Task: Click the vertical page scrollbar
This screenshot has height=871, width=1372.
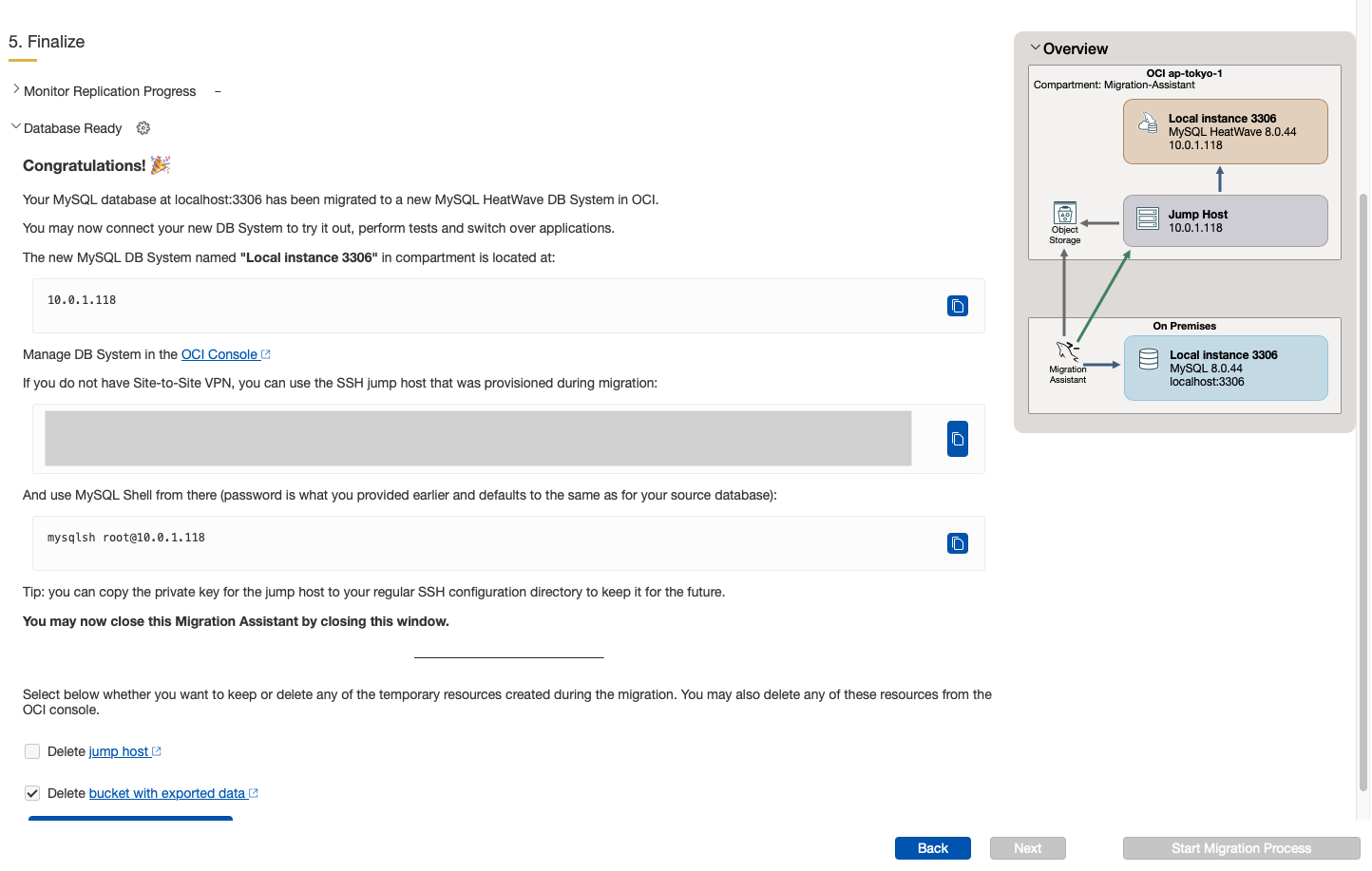Action: (x=1363, y=475)
